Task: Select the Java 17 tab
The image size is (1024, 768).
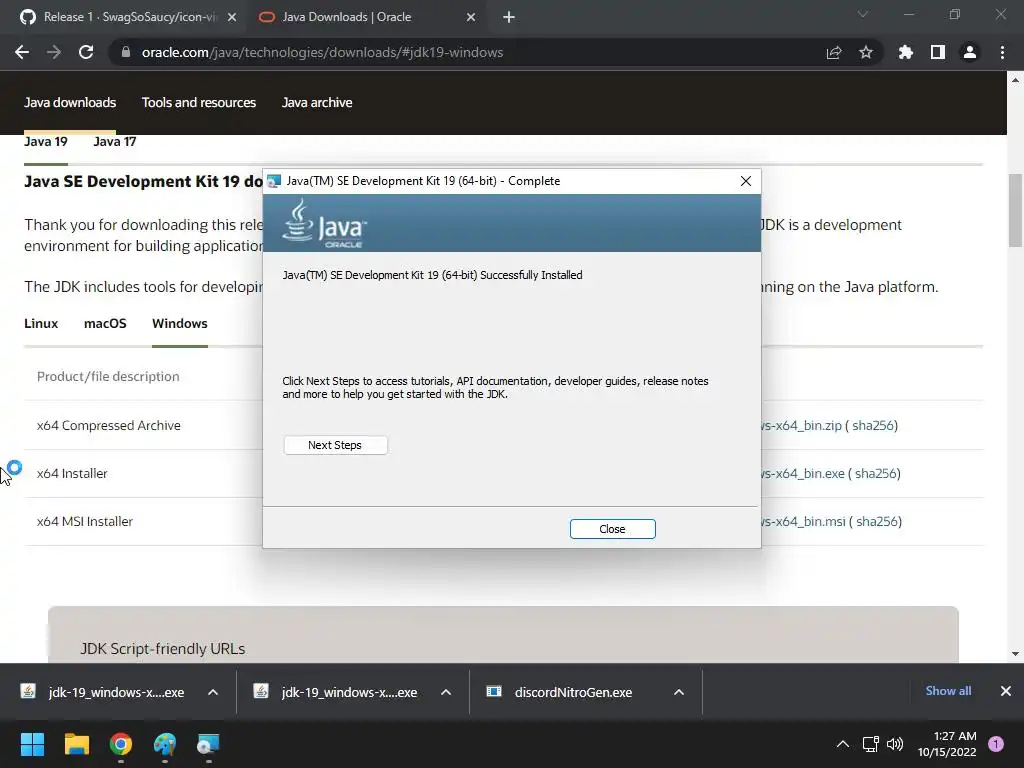Action: (x=114, y=142)
